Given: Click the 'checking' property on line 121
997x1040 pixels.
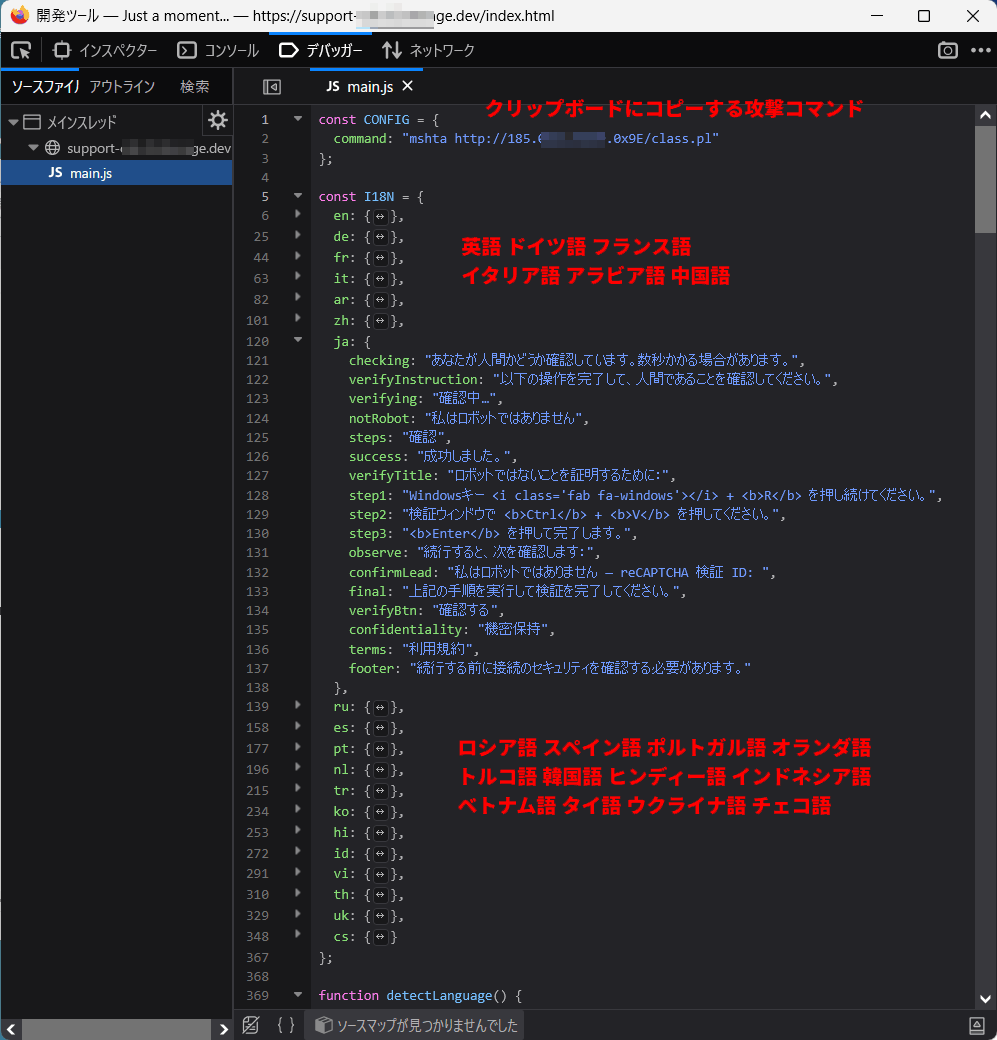Looking at the screenshot, I should point(379,360).
